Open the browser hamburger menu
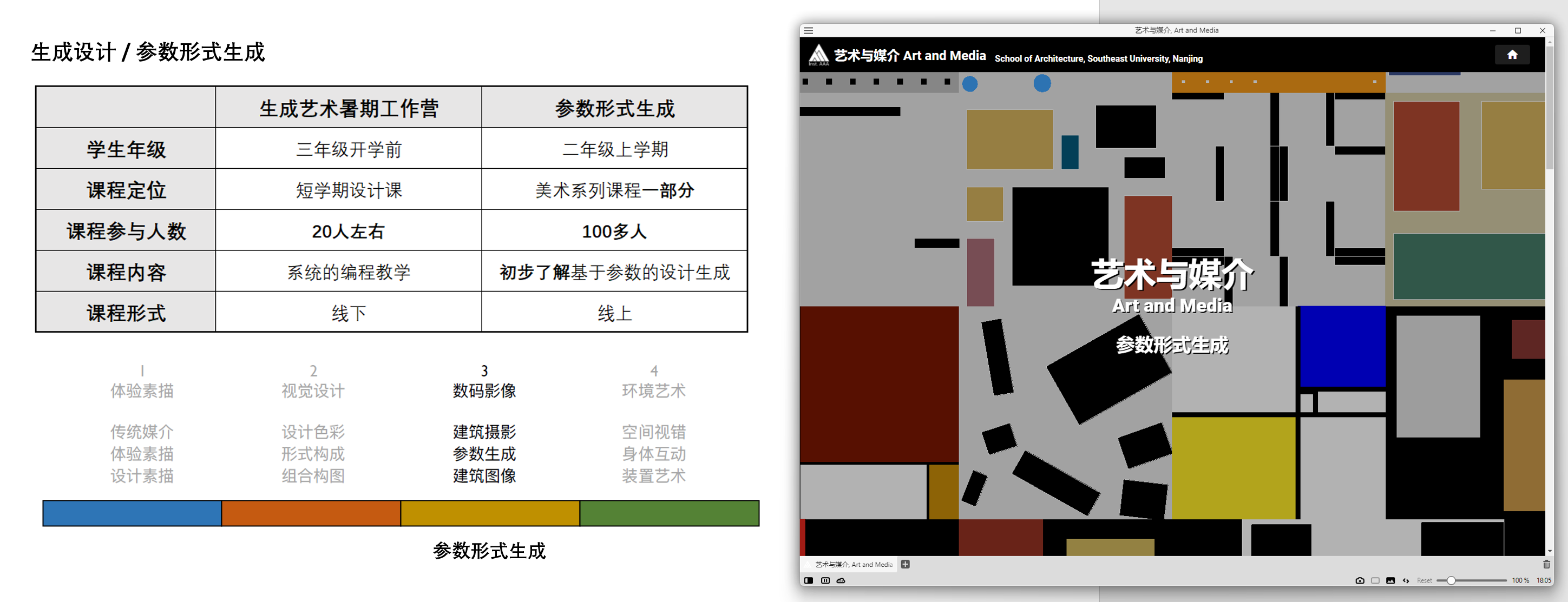This screenshot has height=602, width=1568. tap(808, 30)
